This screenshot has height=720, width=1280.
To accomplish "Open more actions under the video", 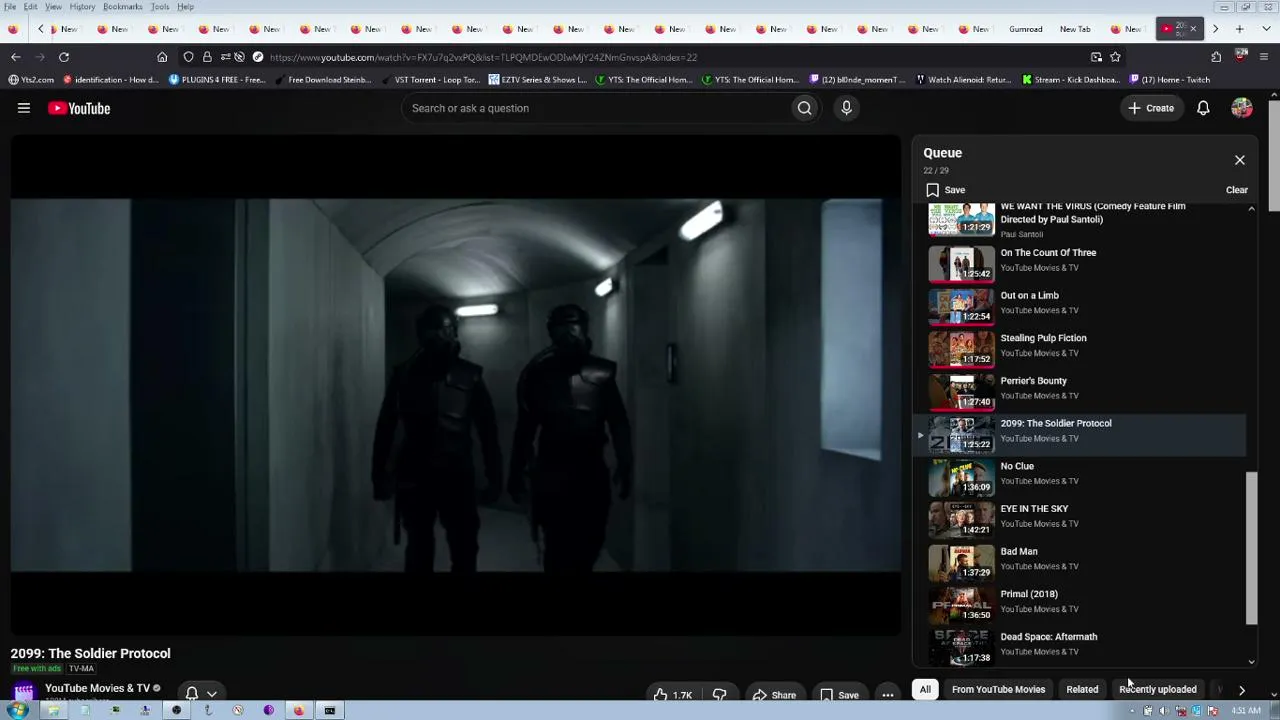I will 888,695.
